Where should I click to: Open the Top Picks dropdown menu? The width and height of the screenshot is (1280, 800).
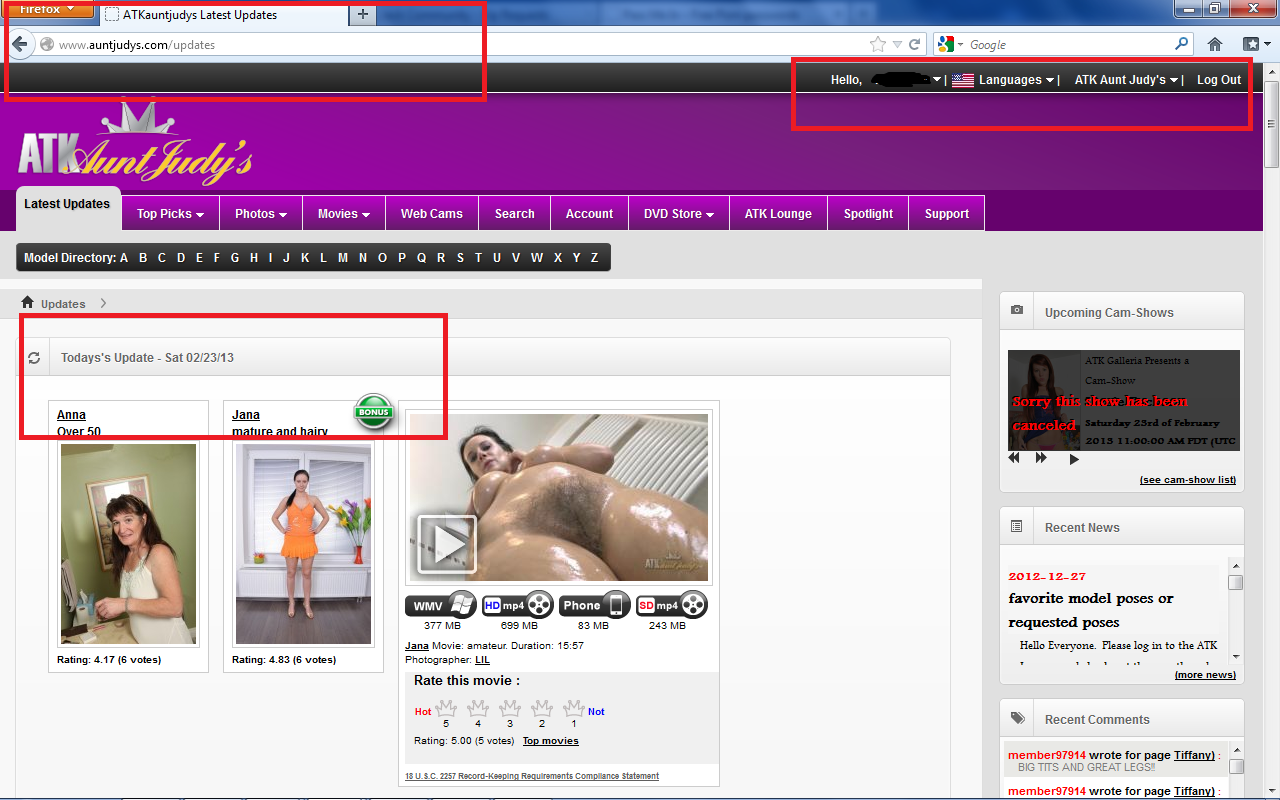pos(170,214)
